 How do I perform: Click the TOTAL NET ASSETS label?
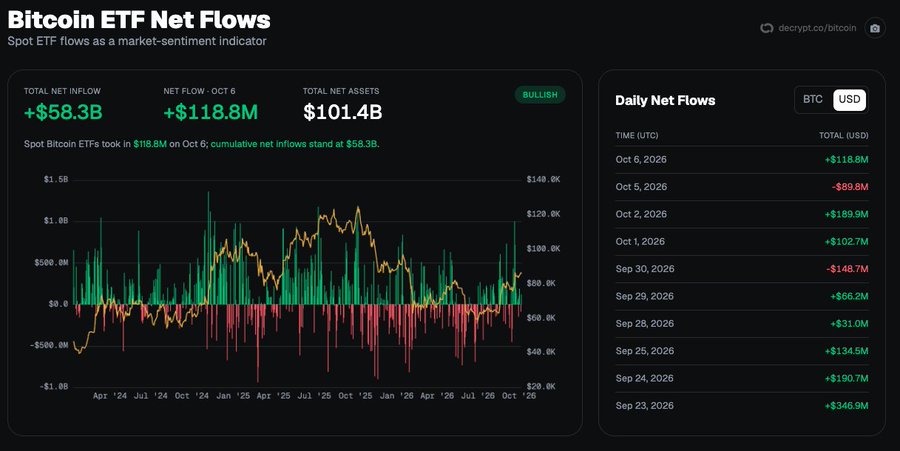point(341,91)
